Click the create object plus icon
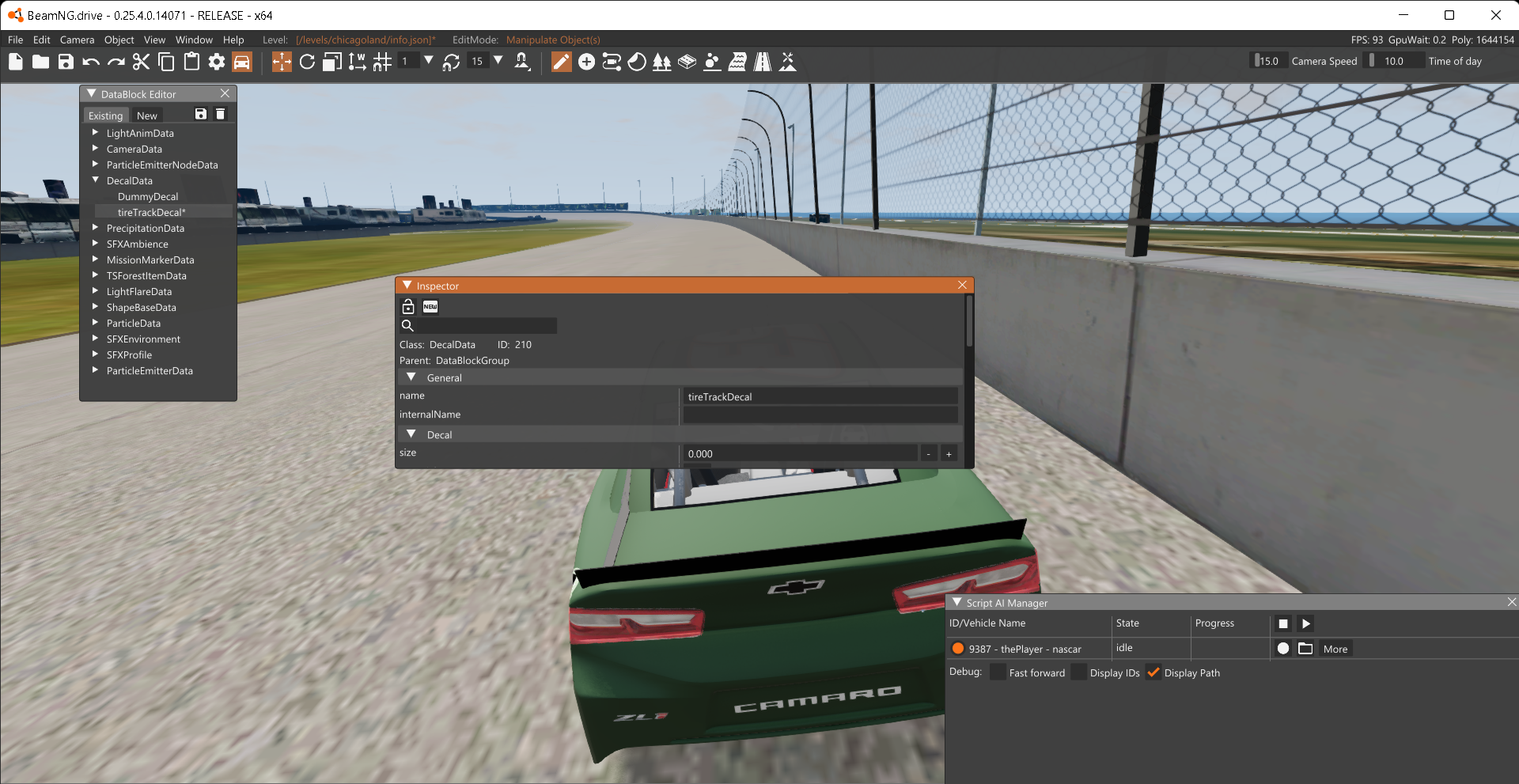 pyautogui.click(x=586, y=62)
